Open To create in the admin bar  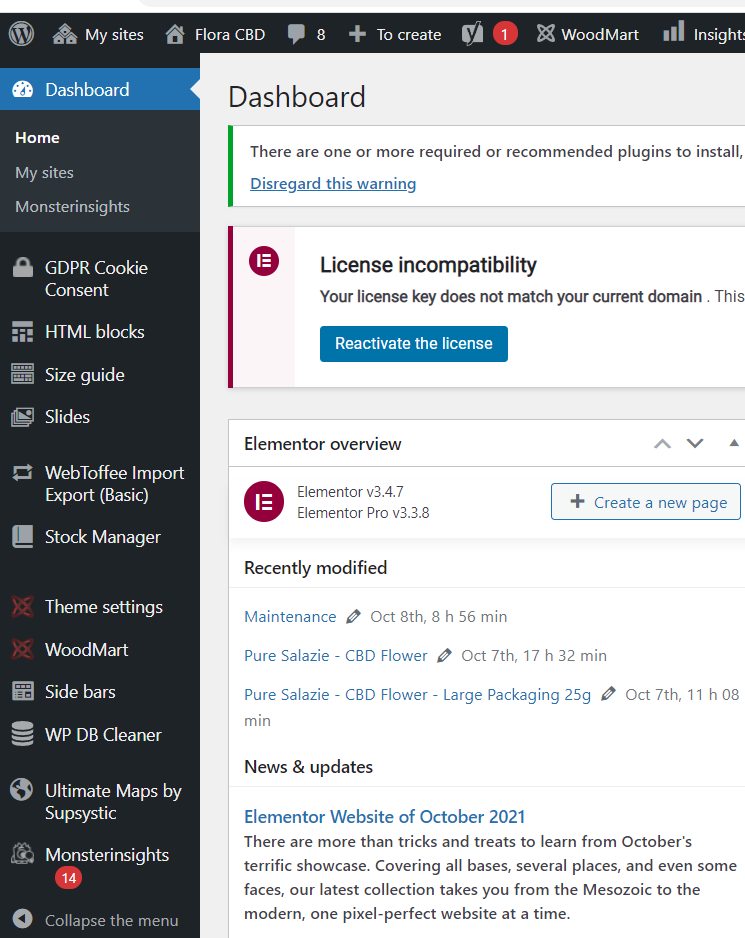[409, 35]
